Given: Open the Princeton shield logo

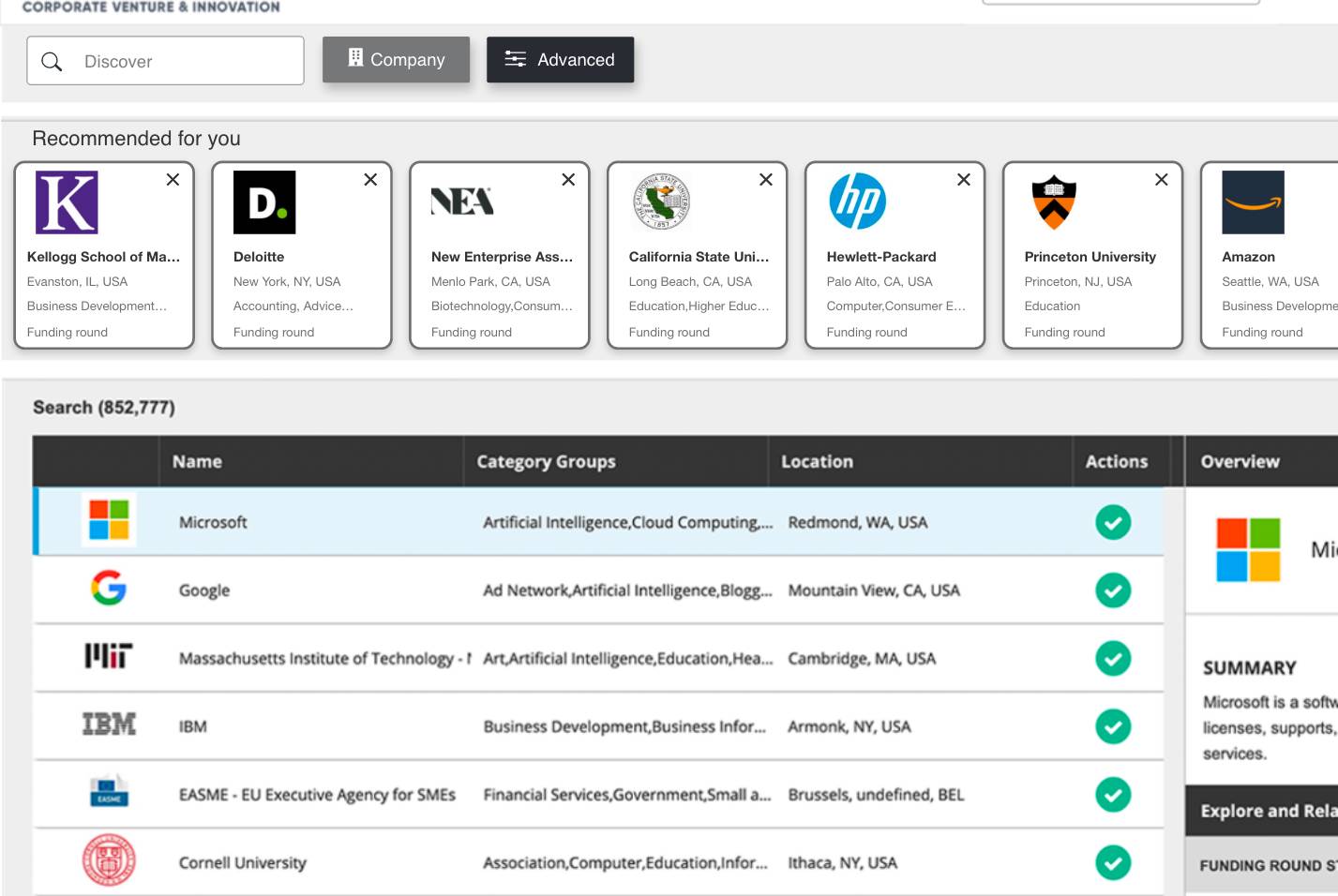Looking at the screenshot, I should [1054, 202].
